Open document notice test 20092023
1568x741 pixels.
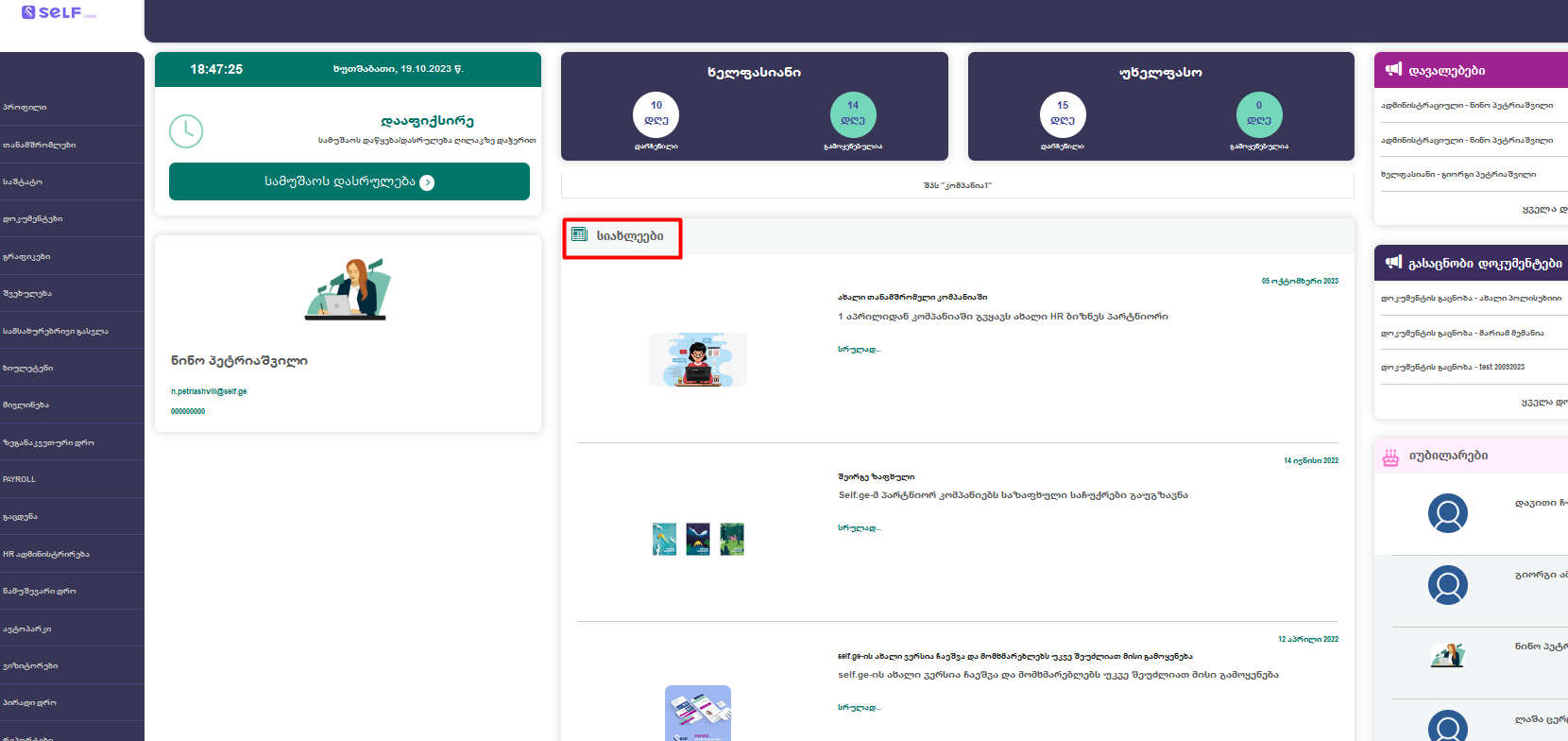point(1453,367)
